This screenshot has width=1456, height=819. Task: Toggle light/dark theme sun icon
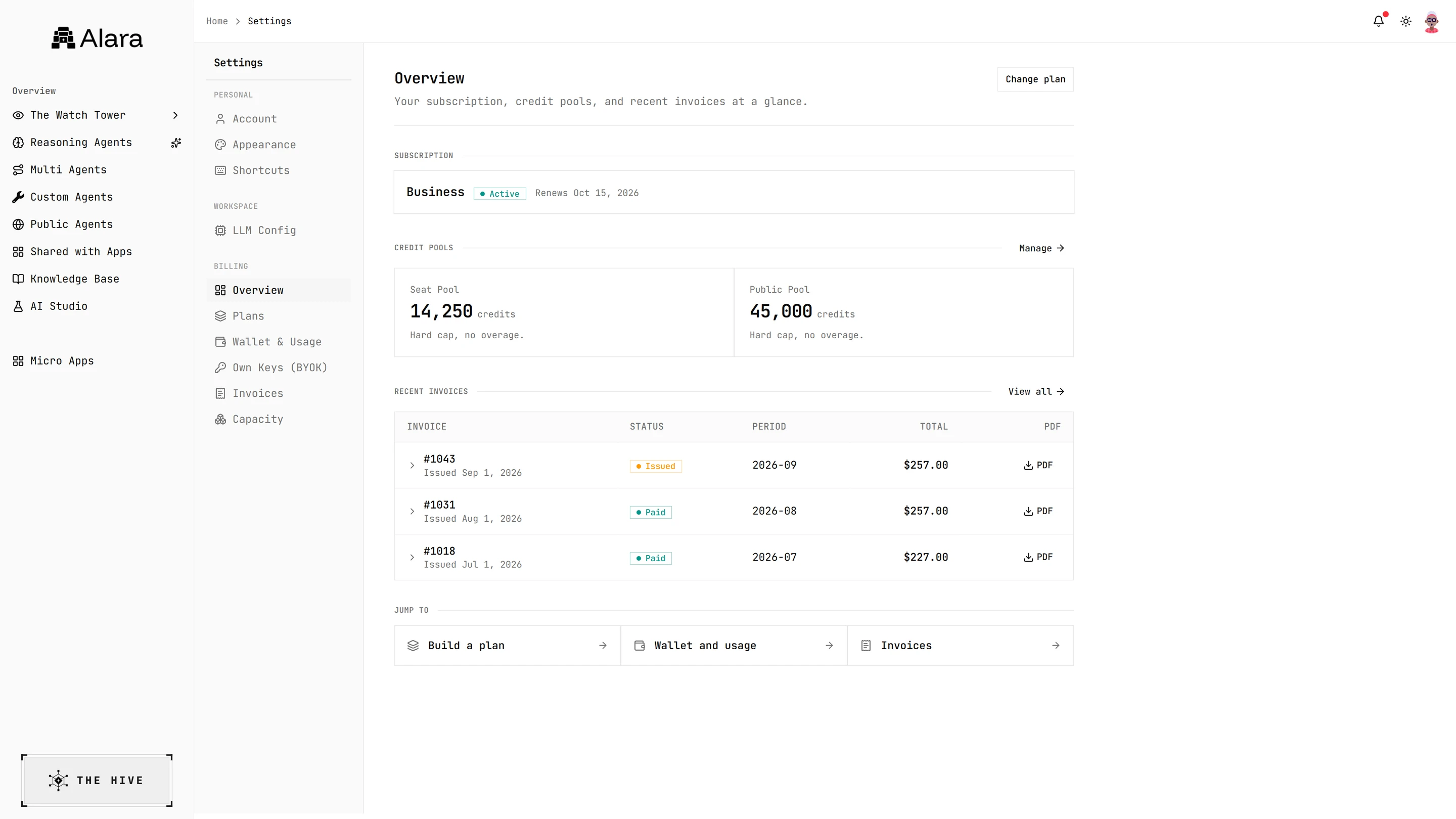point(1405,21)
